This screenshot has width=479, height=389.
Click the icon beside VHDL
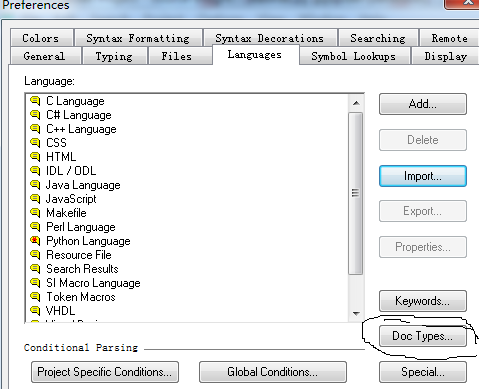(x=35, y=311)
